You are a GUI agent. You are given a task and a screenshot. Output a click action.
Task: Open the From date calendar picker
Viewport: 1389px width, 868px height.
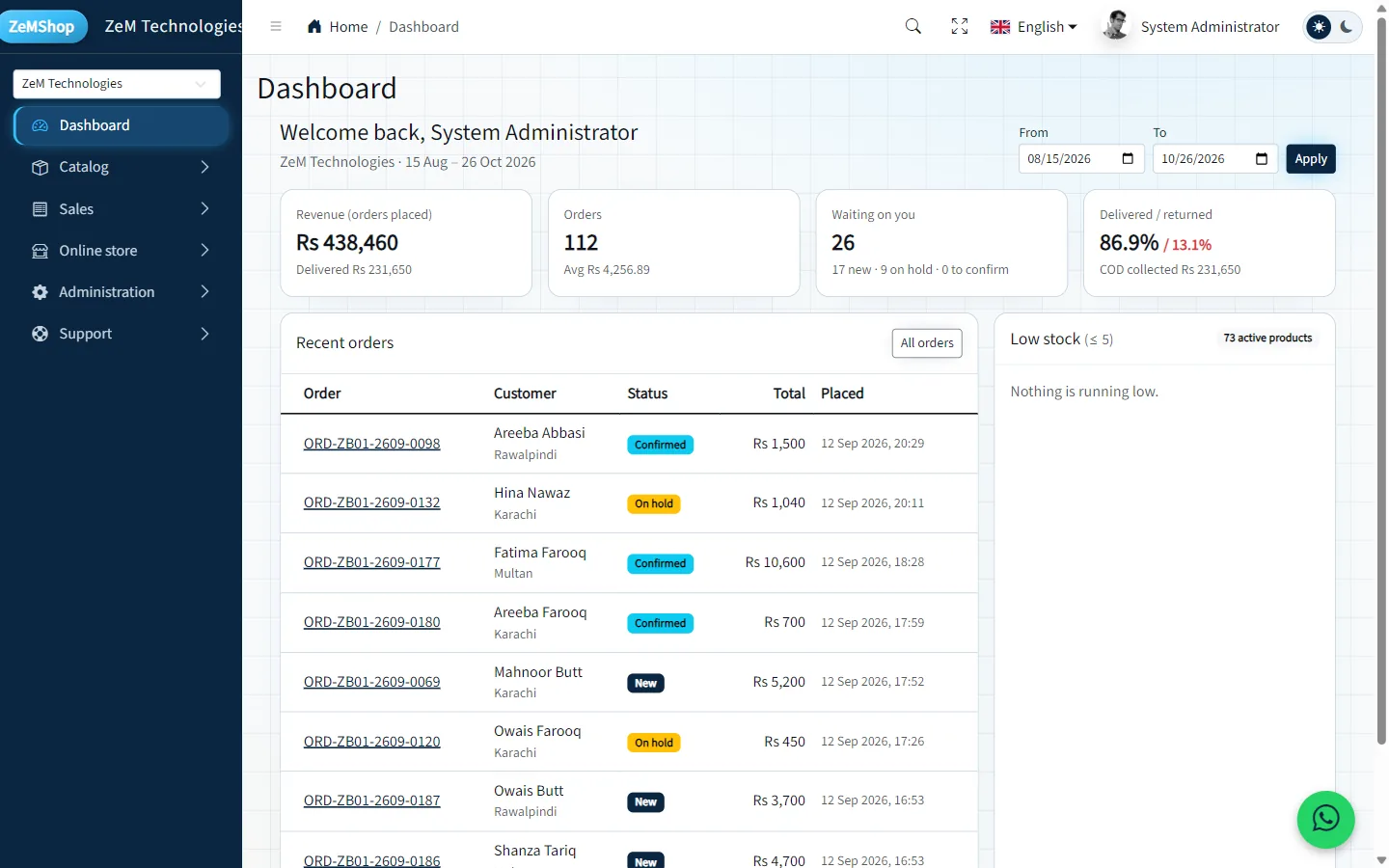(1128, 159)
